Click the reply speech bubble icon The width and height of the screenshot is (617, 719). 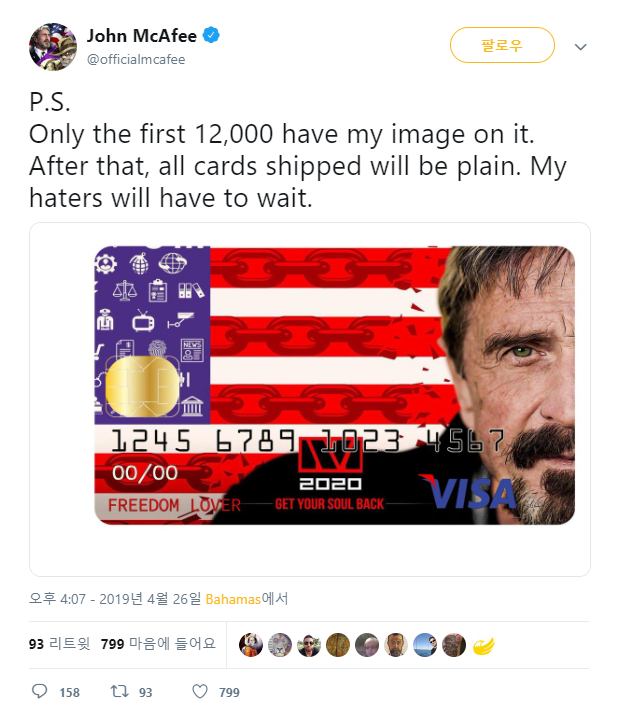(39, 691)
